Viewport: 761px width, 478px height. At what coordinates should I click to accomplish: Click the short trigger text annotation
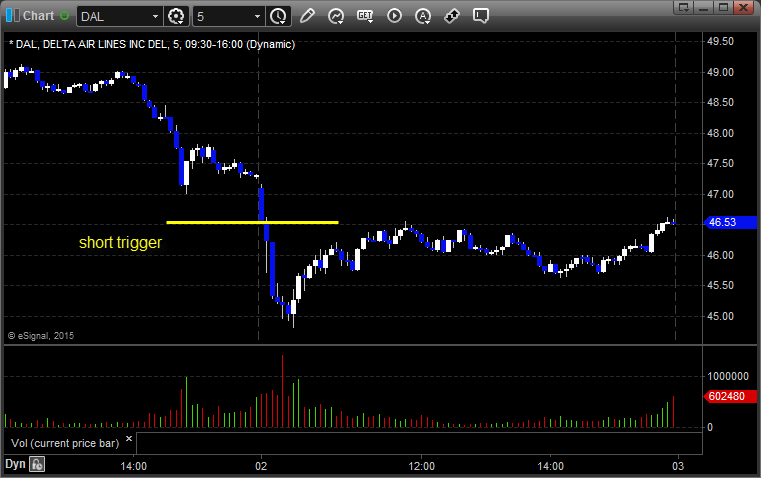(x=120, y=242)
